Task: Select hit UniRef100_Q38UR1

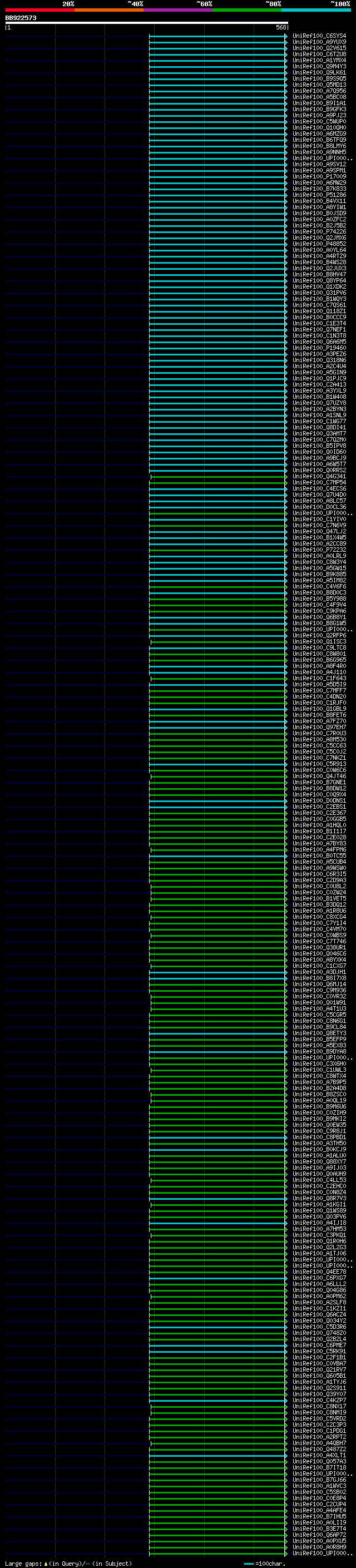Action: pos(319,947)
